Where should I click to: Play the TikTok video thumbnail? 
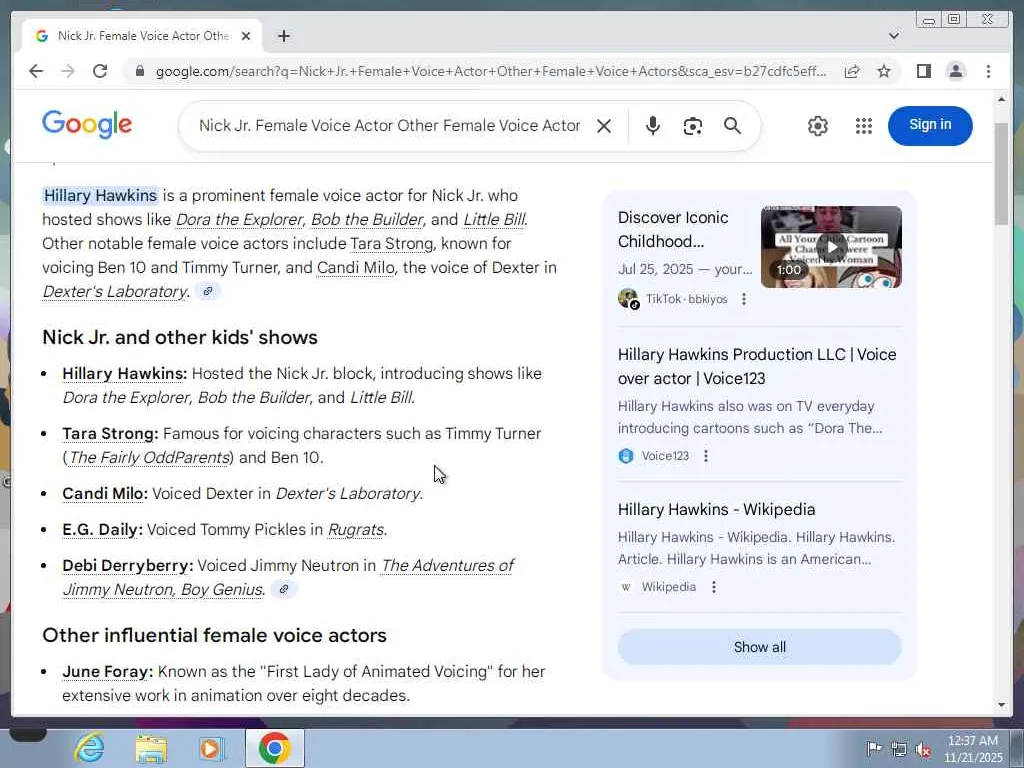coord(831,247)
